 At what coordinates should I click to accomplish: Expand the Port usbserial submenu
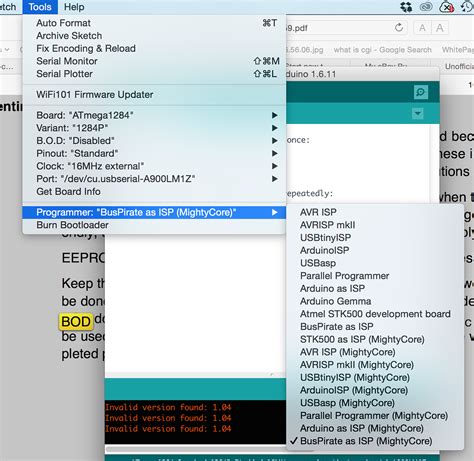(154, 179)
